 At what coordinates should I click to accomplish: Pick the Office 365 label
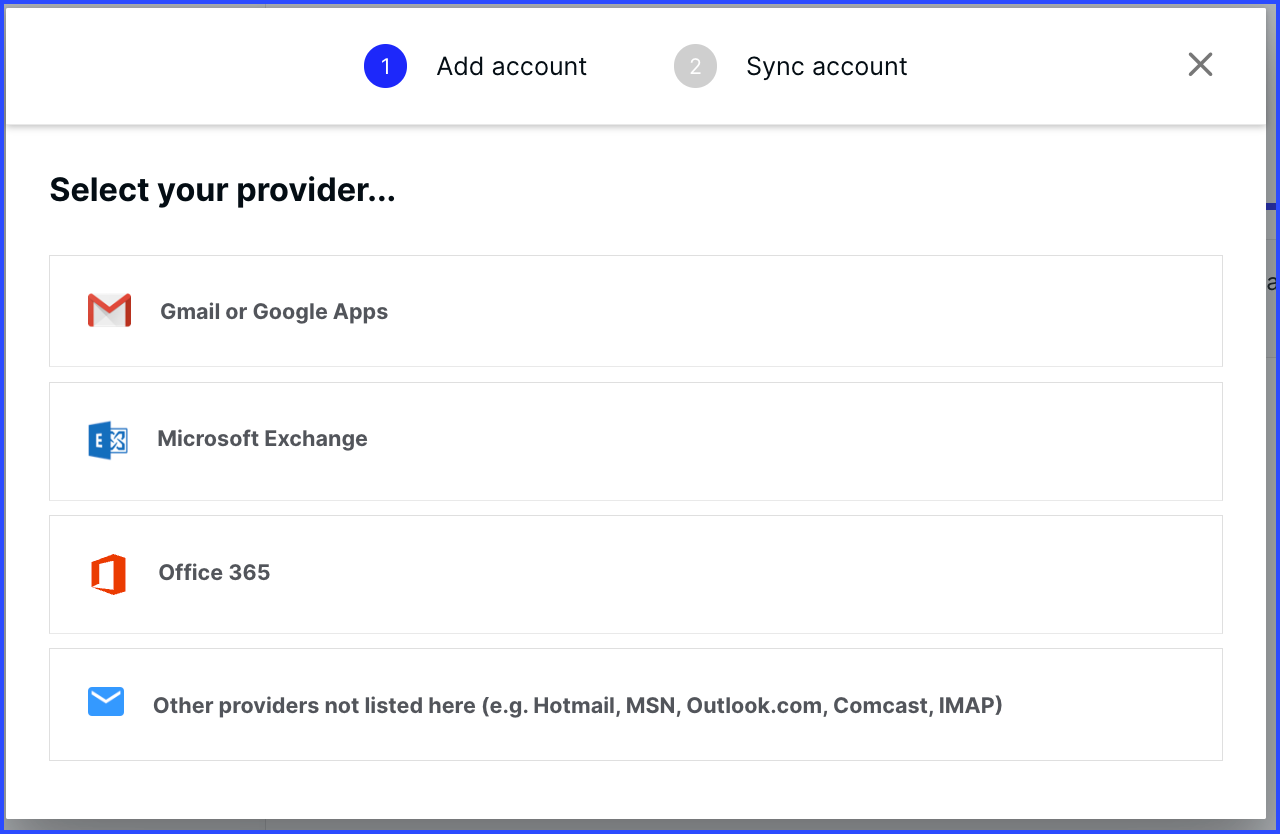pyautogui.click(x=214, y=573)
